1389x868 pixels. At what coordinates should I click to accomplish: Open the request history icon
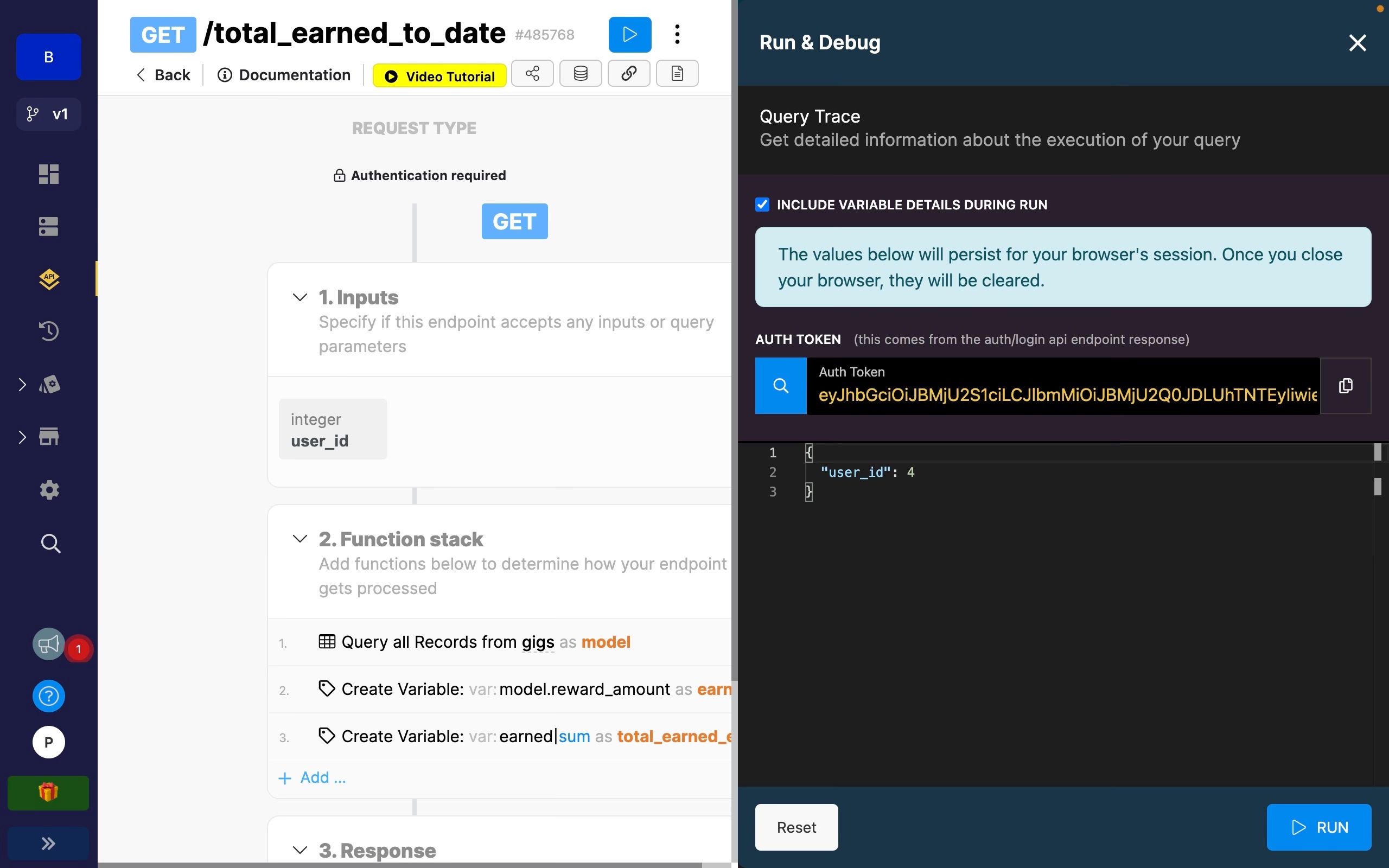[x=49, y=331]
